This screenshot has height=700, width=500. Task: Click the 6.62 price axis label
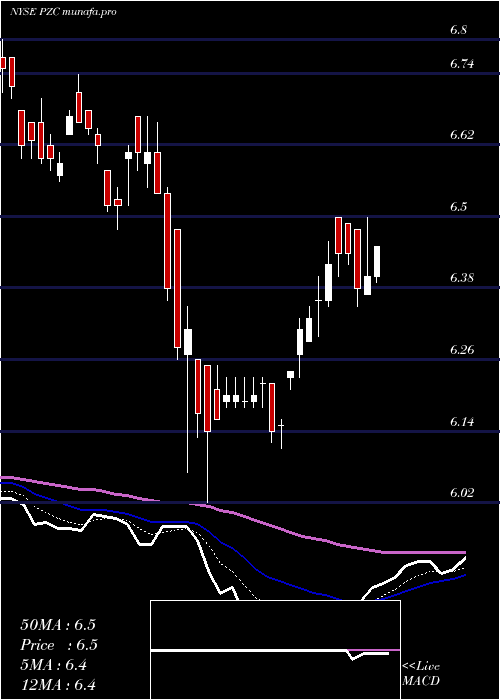tap(462, 134)
